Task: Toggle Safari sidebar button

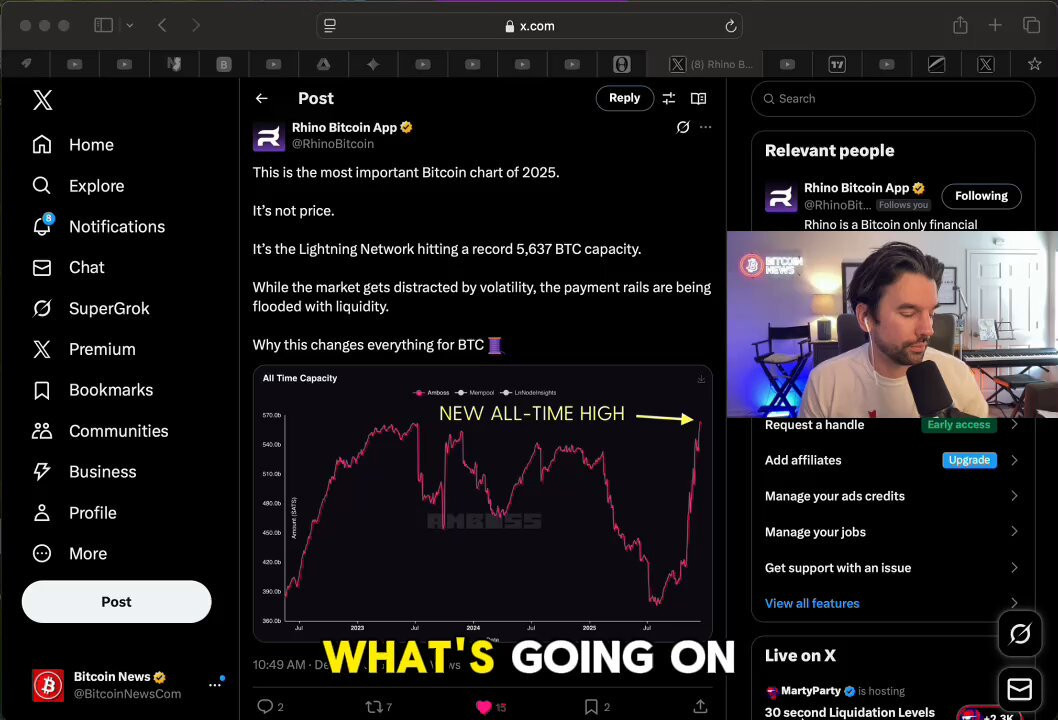Action: [103, 25]
